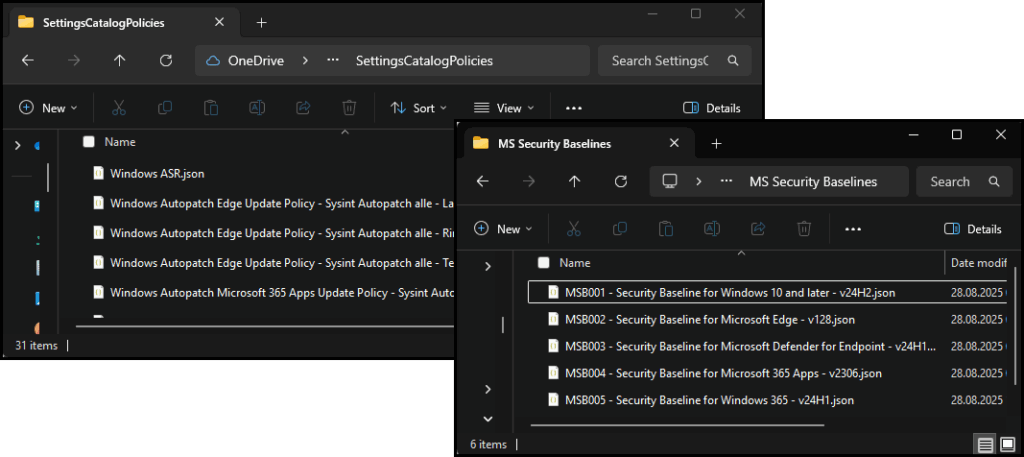Screen dimensions: 1024x457
Task: Toggle Details pane in MS Security Baselines window
Action: (972, 228)
